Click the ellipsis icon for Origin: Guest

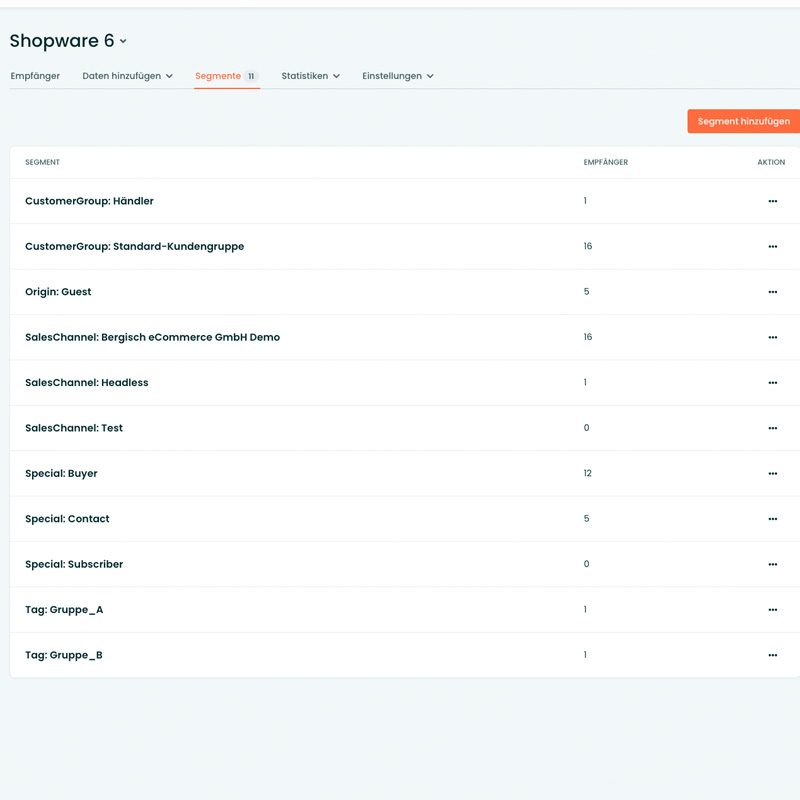772,292
